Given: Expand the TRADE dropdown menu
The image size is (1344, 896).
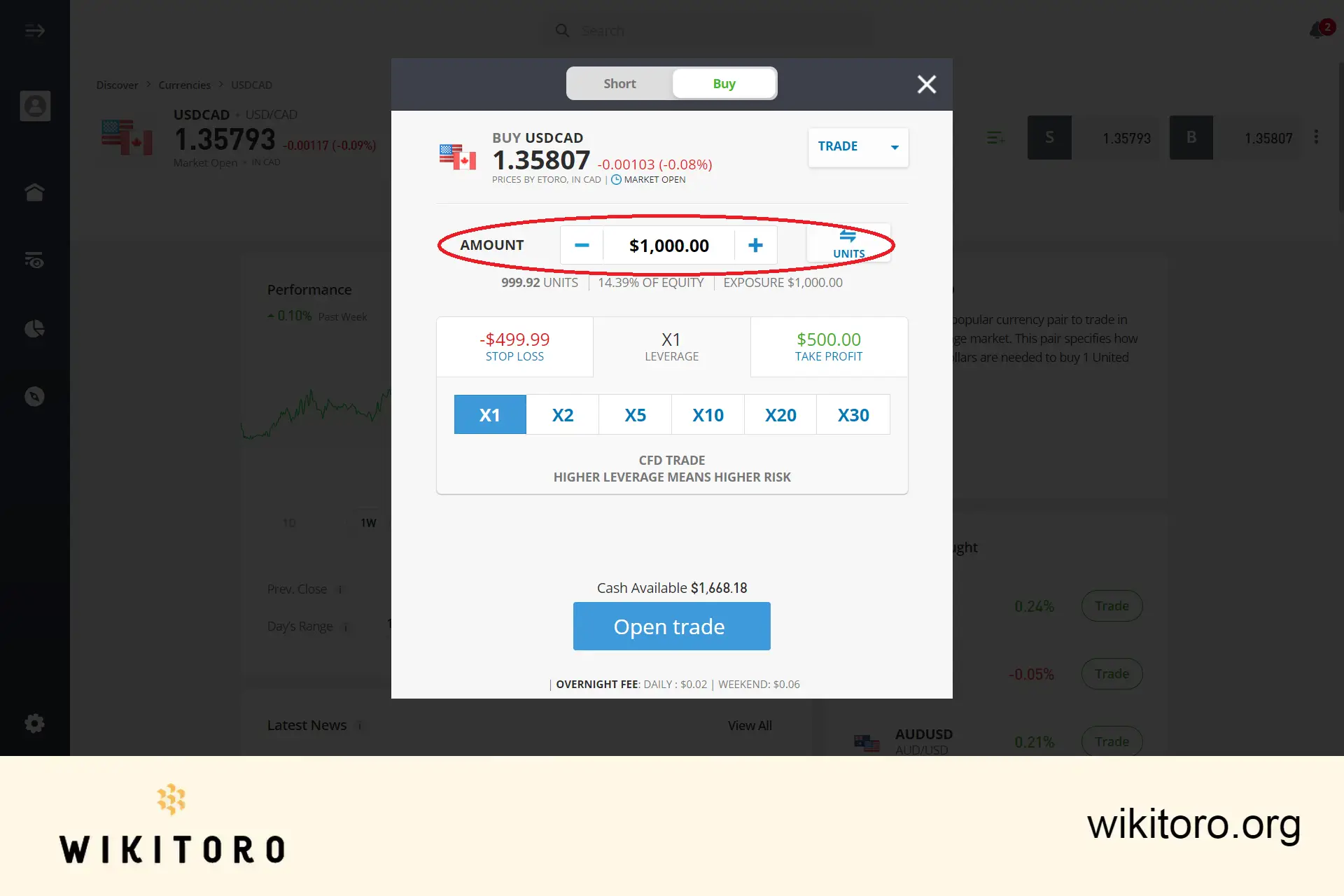Looking at the screenshot, I should [893, 147].
